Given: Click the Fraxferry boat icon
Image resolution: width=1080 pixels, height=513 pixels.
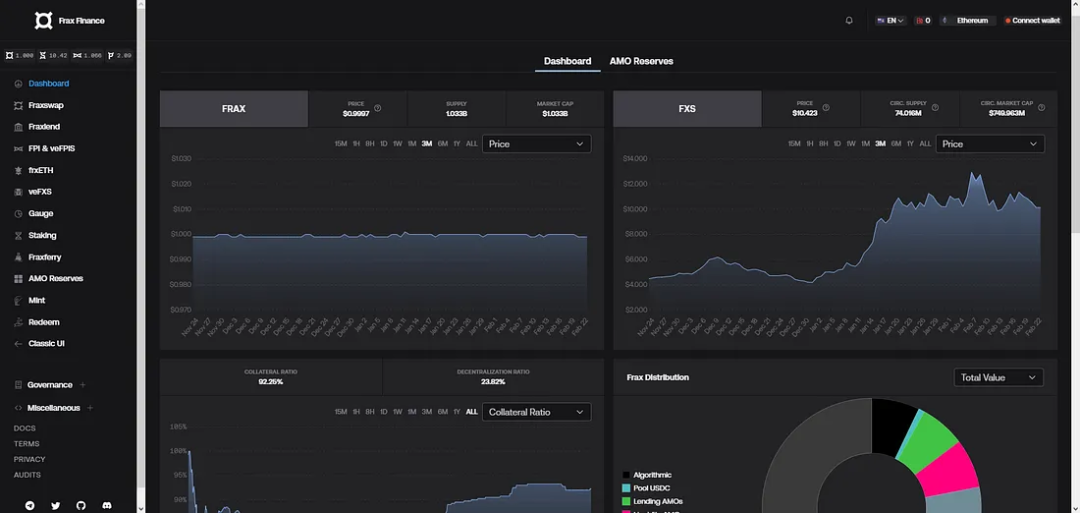Looking at the screenshot, I should 19,257.
